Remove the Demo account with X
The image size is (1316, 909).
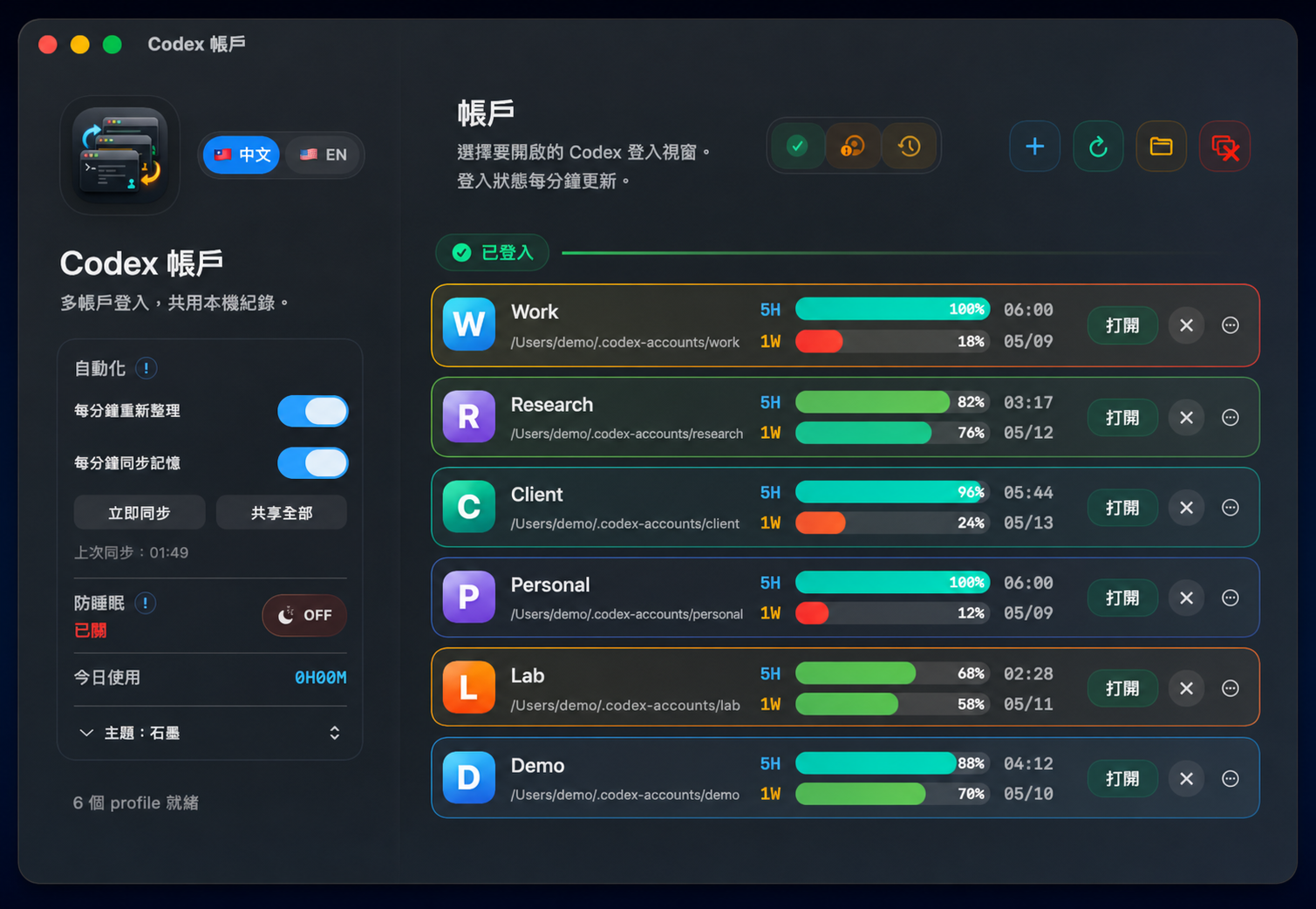point(1186,778)
